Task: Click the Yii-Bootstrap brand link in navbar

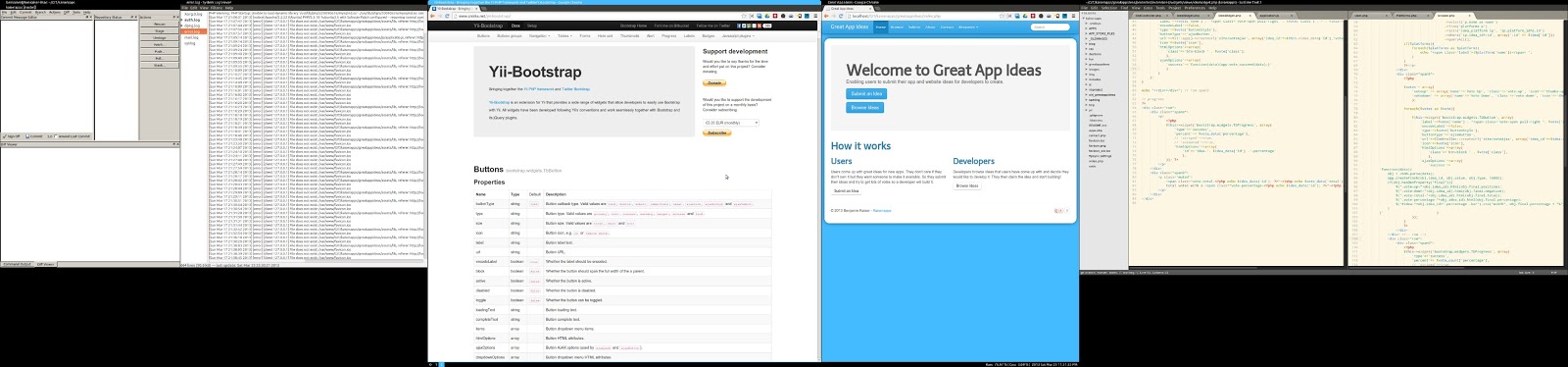Action: coord(488,26)
